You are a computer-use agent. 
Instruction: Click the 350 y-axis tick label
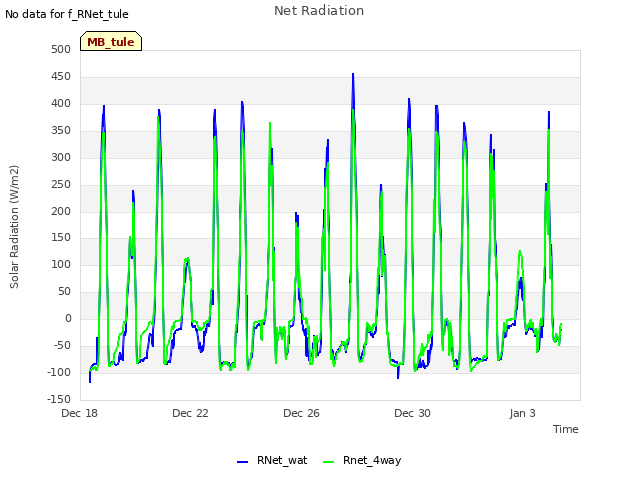pyautogui.click(x=61, y=130)
